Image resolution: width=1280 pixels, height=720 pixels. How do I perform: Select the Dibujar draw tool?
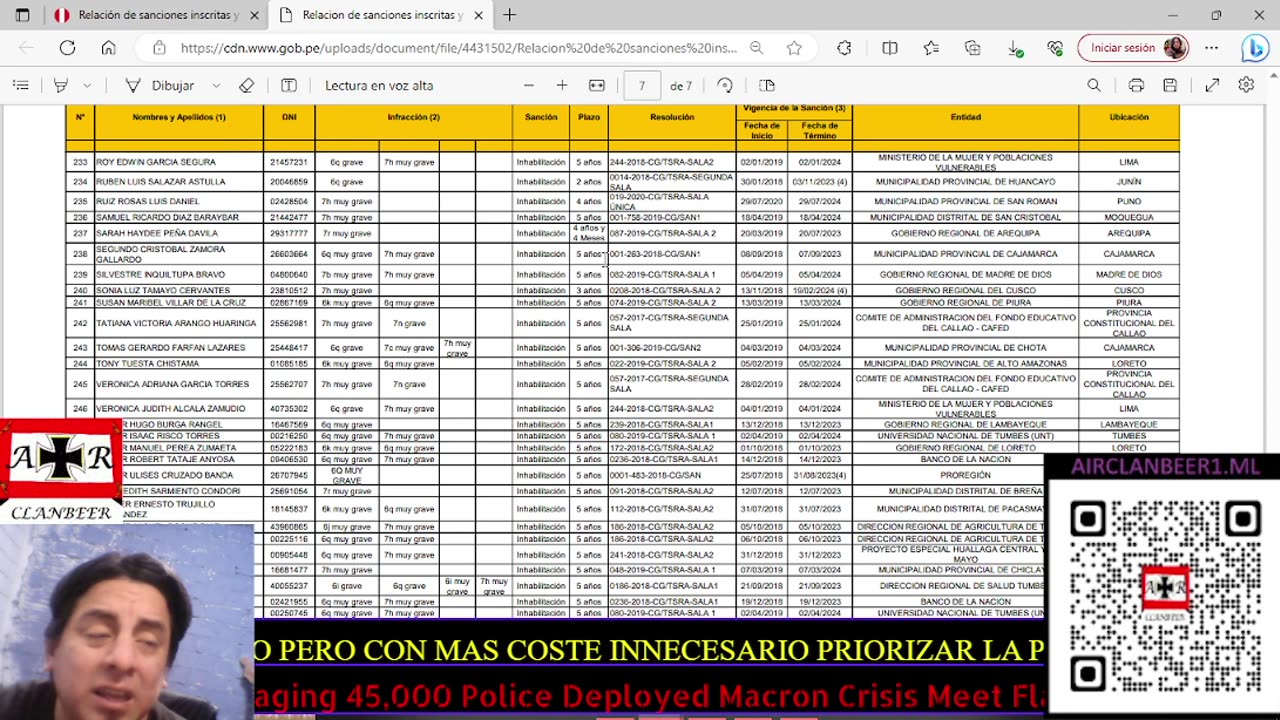(159, 86)
